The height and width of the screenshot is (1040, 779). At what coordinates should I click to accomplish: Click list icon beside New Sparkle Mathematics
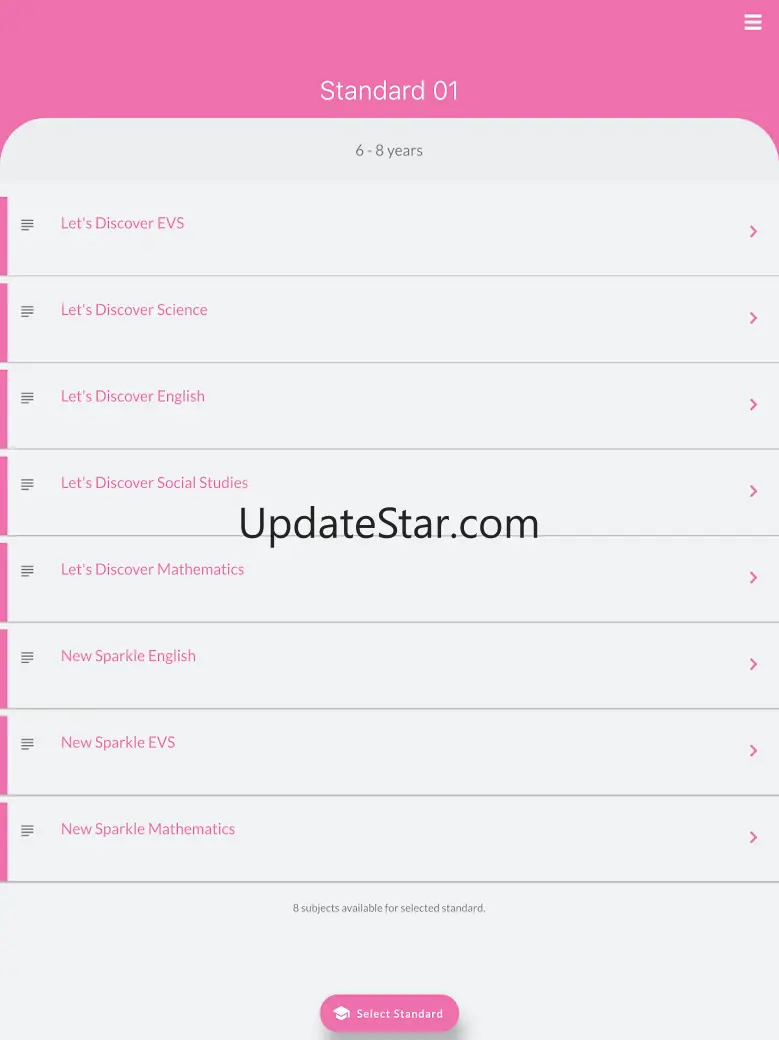click(27, 830)
